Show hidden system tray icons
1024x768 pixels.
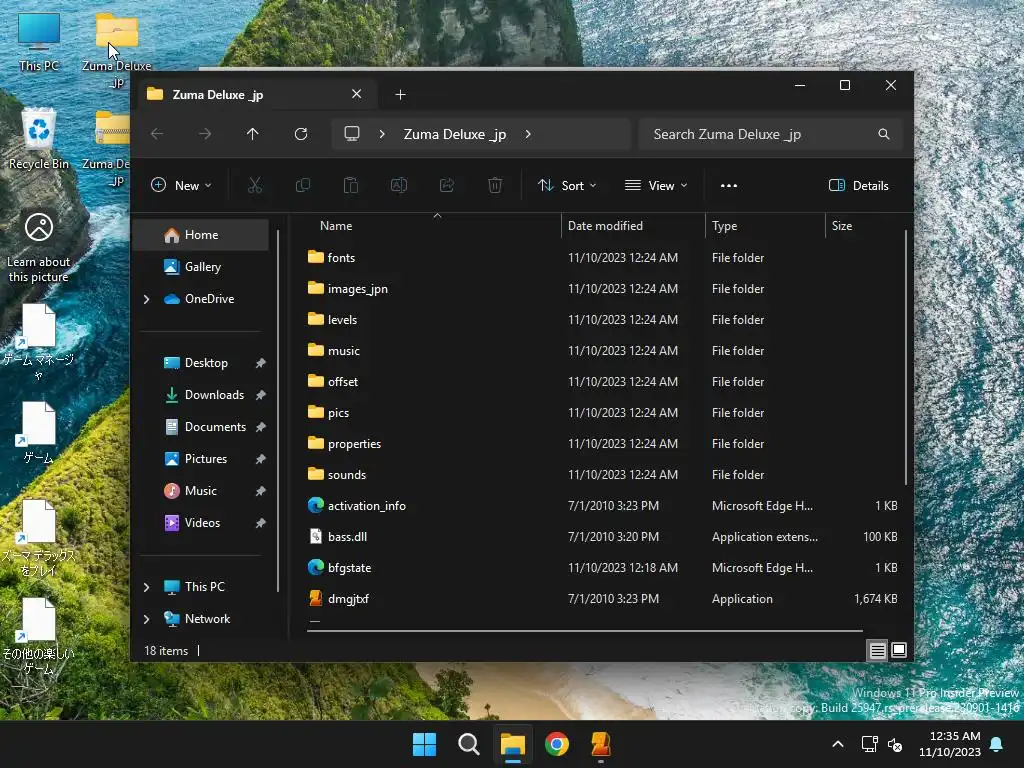[x=838, y=744]
